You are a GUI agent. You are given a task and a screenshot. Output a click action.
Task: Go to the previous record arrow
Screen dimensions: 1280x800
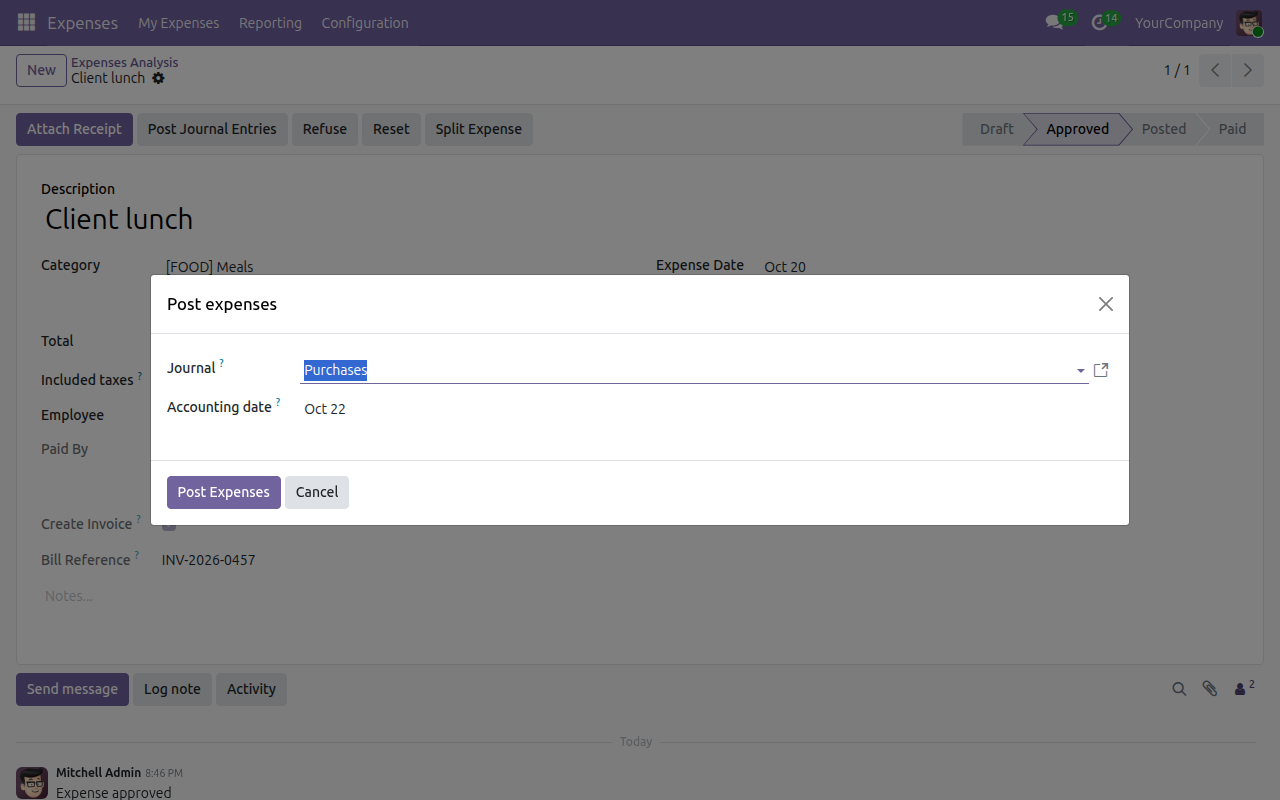click(1215, 70)
